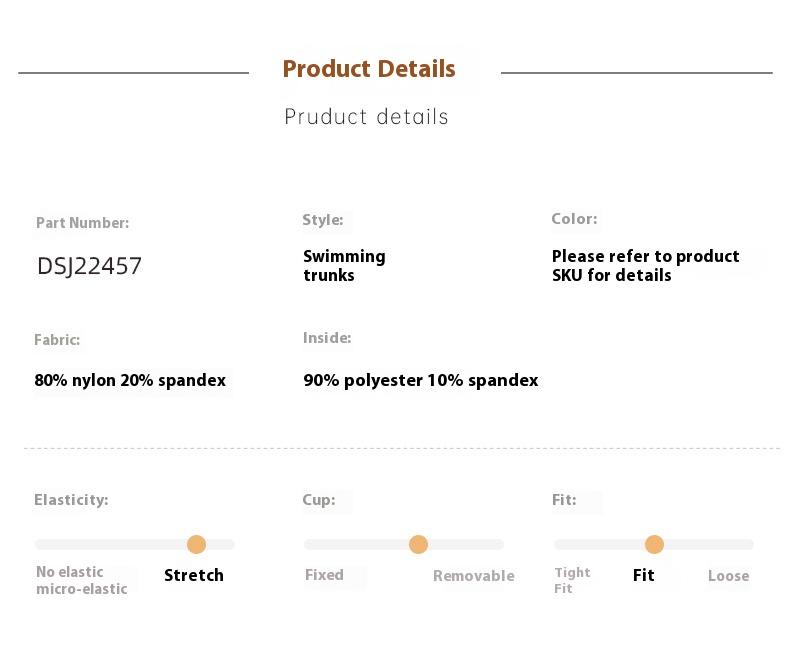Select the No elastic micro-elastic label
Viewport: 790px width, 655px height.
(82, 580)
